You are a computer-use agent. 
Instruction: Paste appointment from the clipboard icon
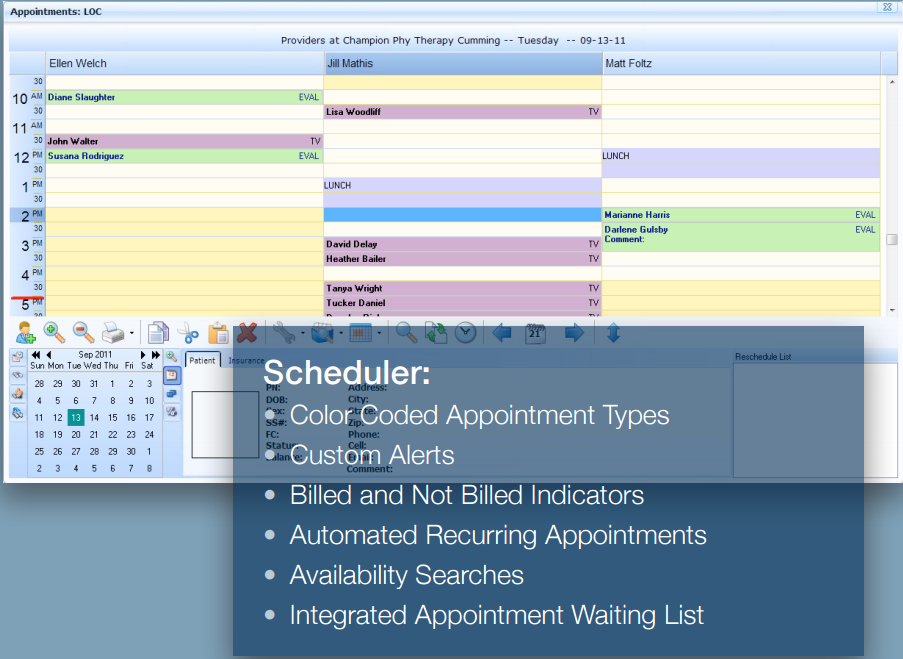click(218, 333)
